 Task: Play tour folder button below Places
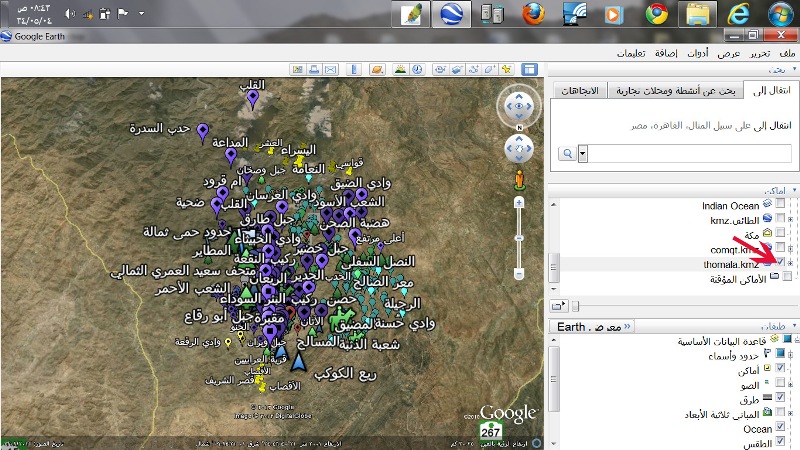tap(560, 306)
